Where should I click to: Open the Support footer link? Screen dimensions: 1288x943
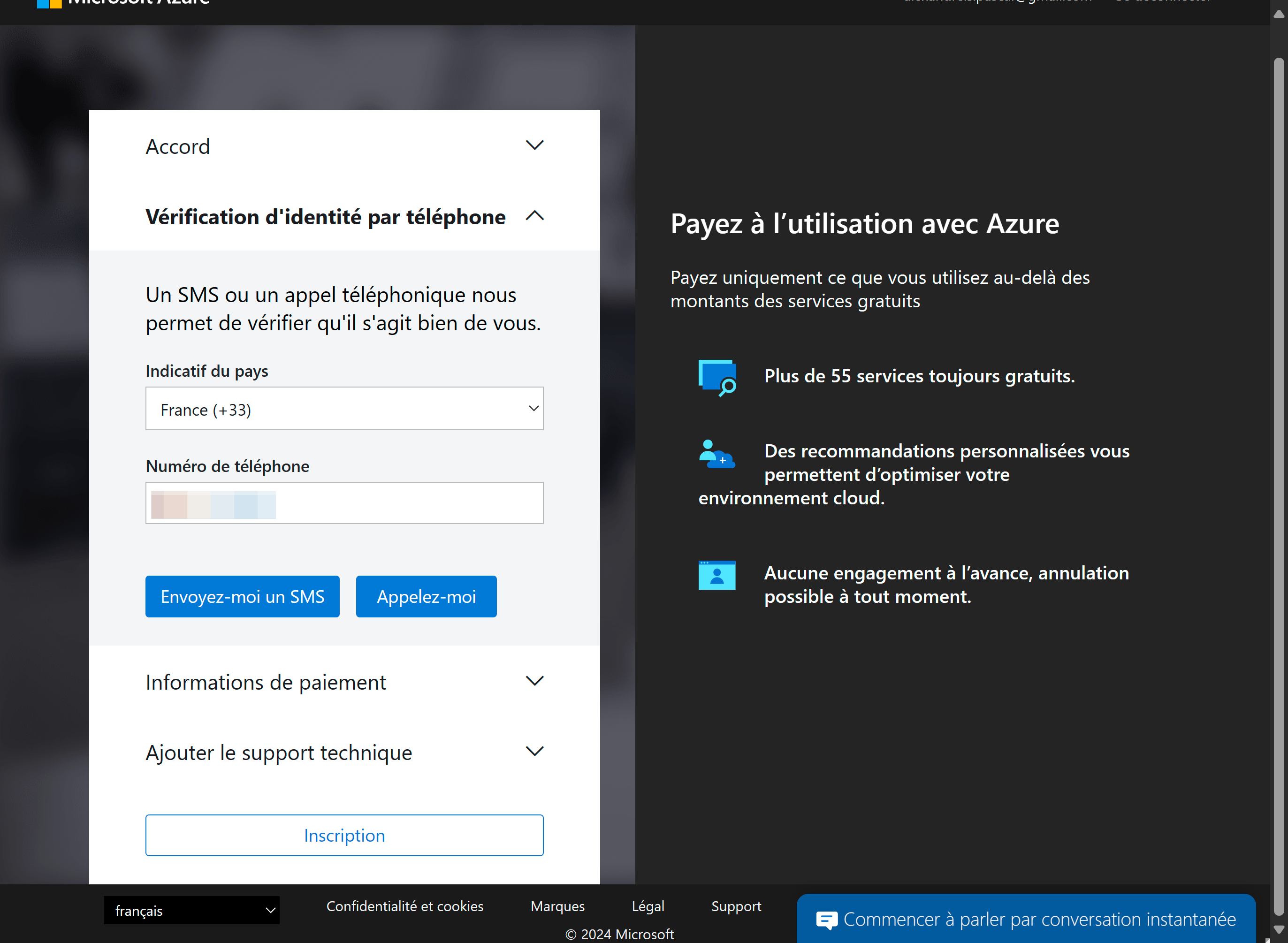tap(737, 906)
